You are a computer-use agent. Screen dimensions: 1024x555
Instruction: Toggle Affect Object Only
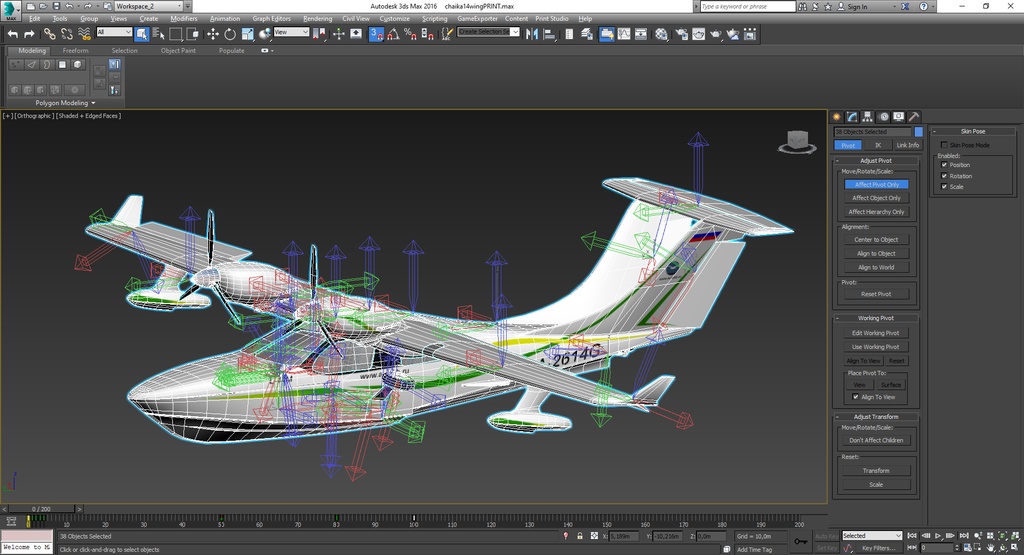point(876,198)
